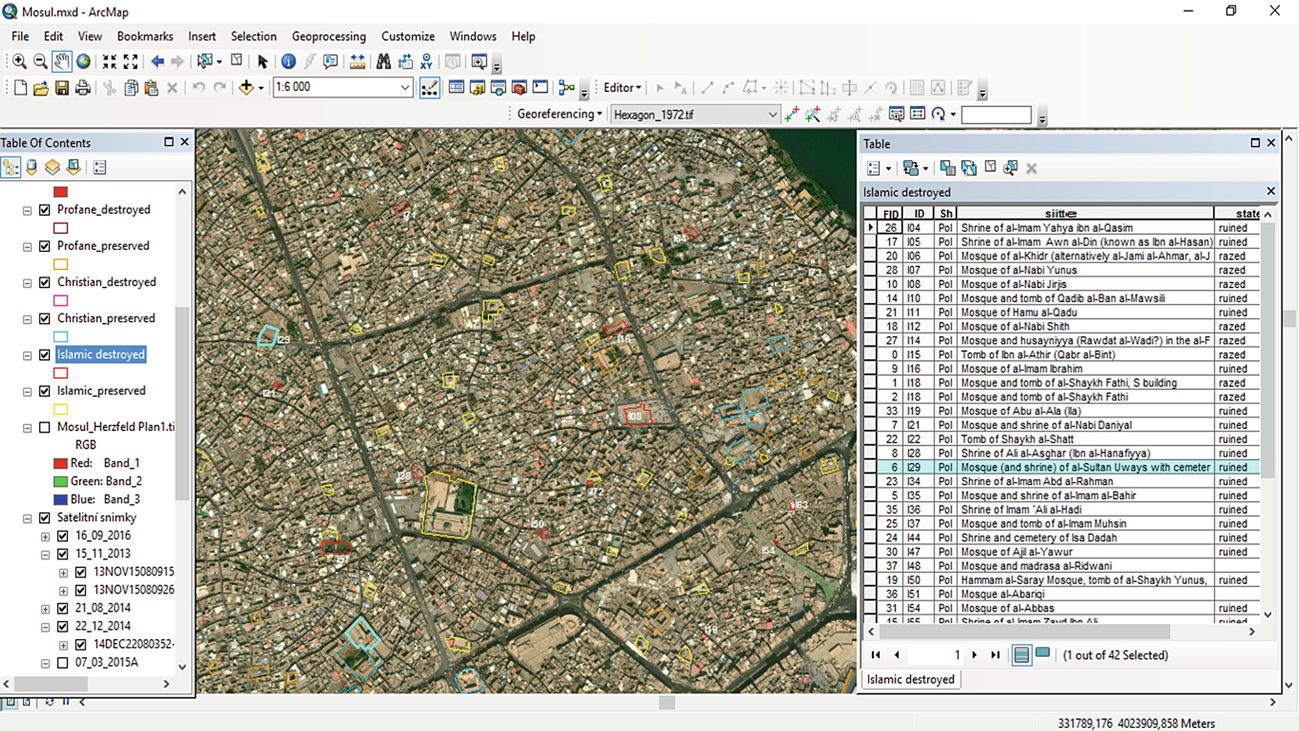Expand the 21_08_2014 group

coord(46,609)
